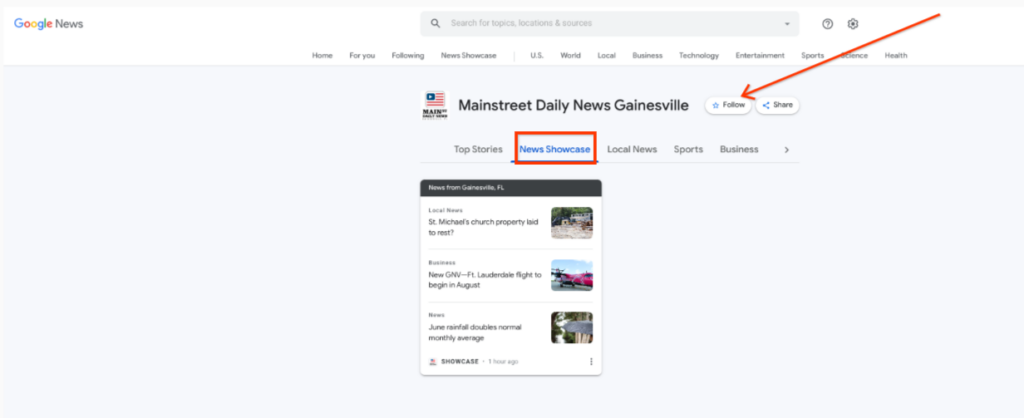This screenshot has height=418, width=1024.
Task: Open the Sports tab under publisher name
Action: pyautogui.click(x=688, y=150)
